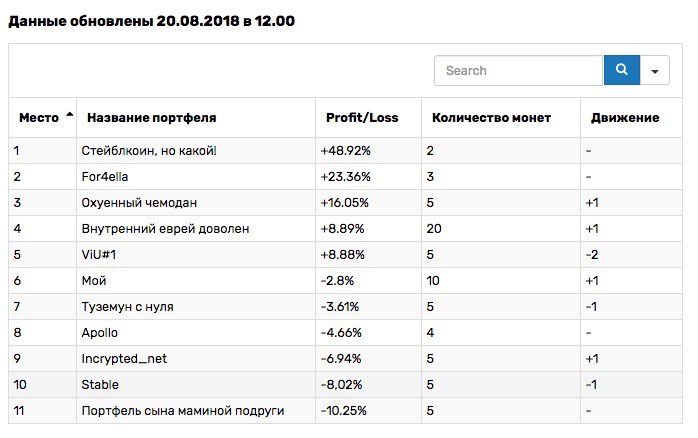This screenshot has height=438, width=698.
Task: Select the Внутренний еврей доволен row
Action: (345, 229)
